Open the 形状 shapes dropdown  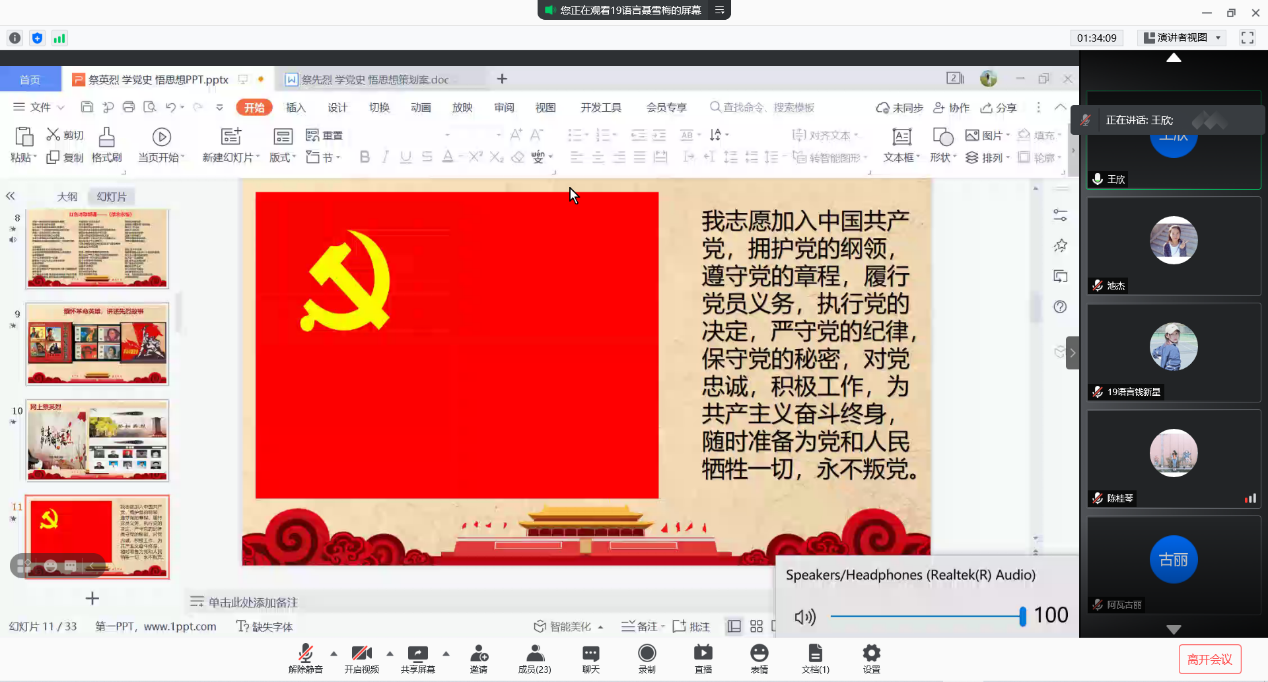(x=943, y=157)
